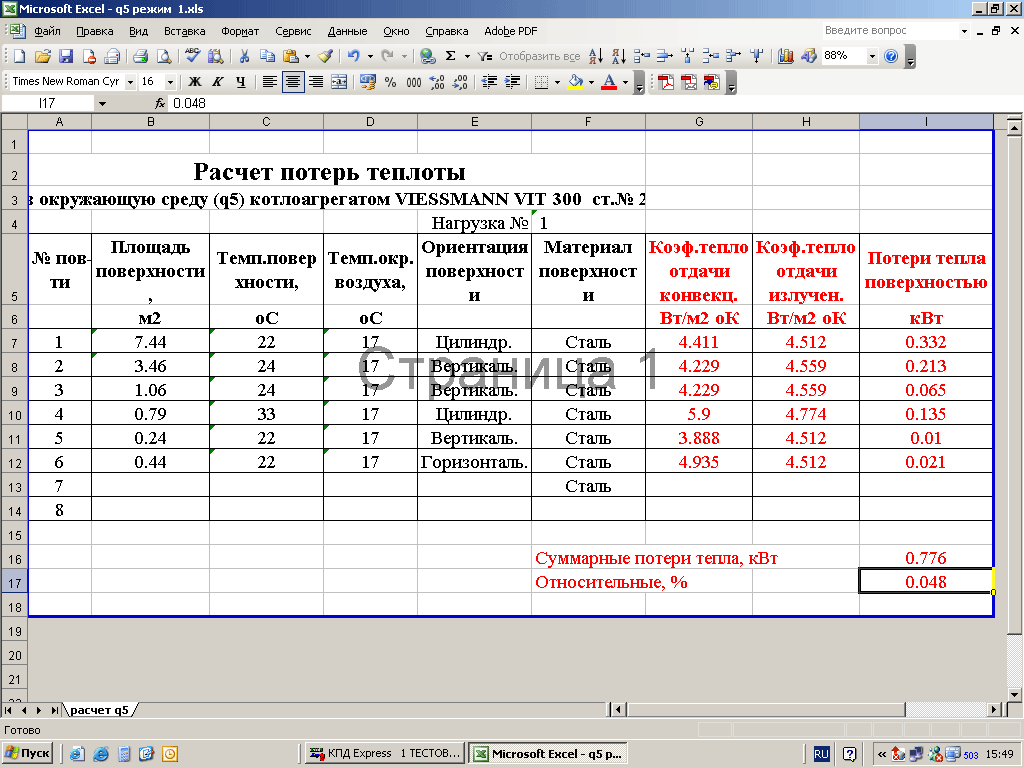This screenshot has height=768, width=1024.
Task: Click the AutoSum sigma icon
Action: point(451,56)
